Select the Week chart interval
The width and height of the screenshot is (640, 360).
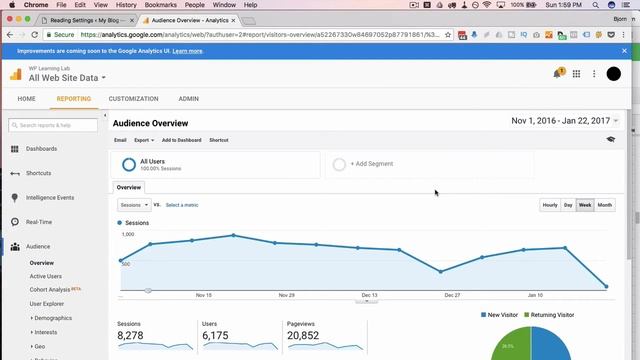pos(585,205)
